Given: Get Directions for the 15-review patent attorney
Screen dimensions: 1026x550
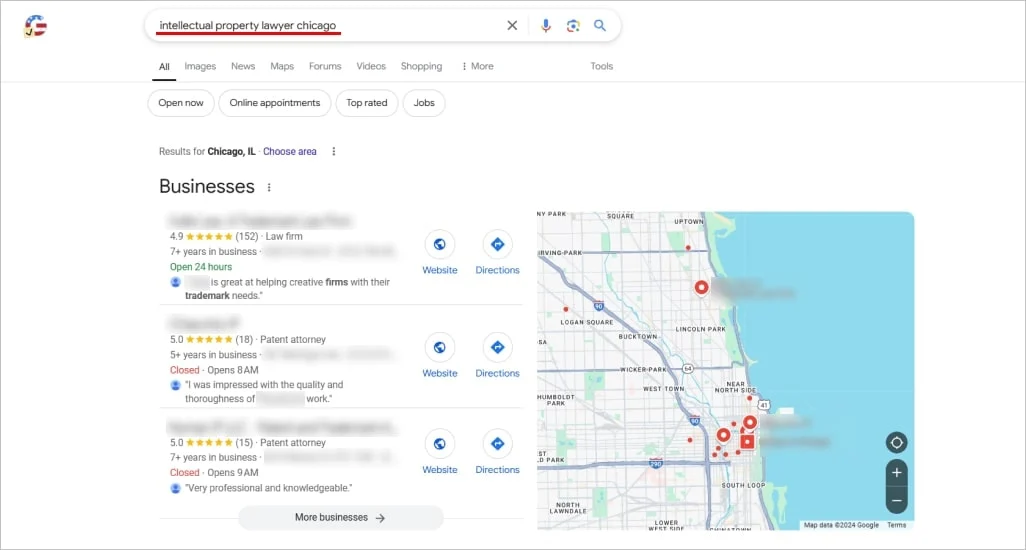Looking at the screenshot, I should point(497,444).
